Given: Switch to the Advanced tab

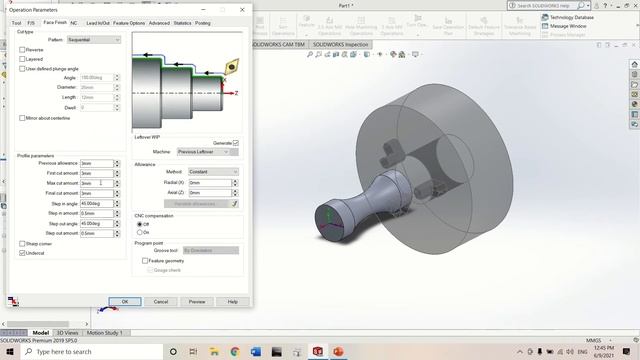Looking at the screenshot, I should [x=159, y=23].
